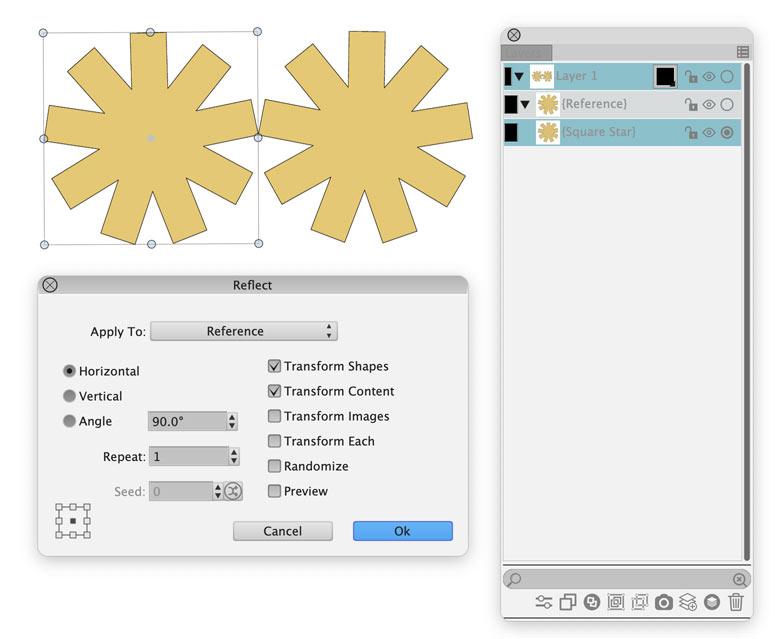Enable the Transform Each checkbox
This screenshot has height=639, width=775.
point(274,441)
